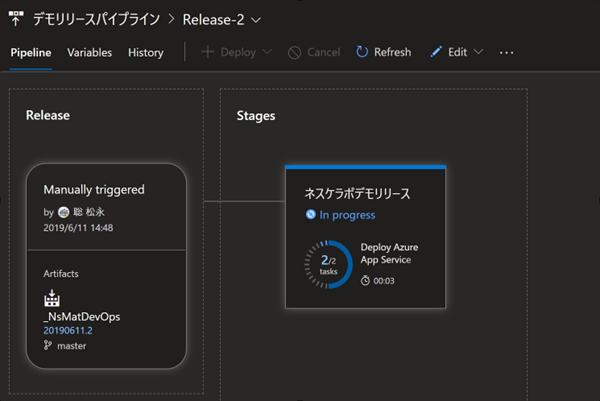Screen dimensions: 600x401
Task: Click the Manually triggered heading
Action: [94, 190]
